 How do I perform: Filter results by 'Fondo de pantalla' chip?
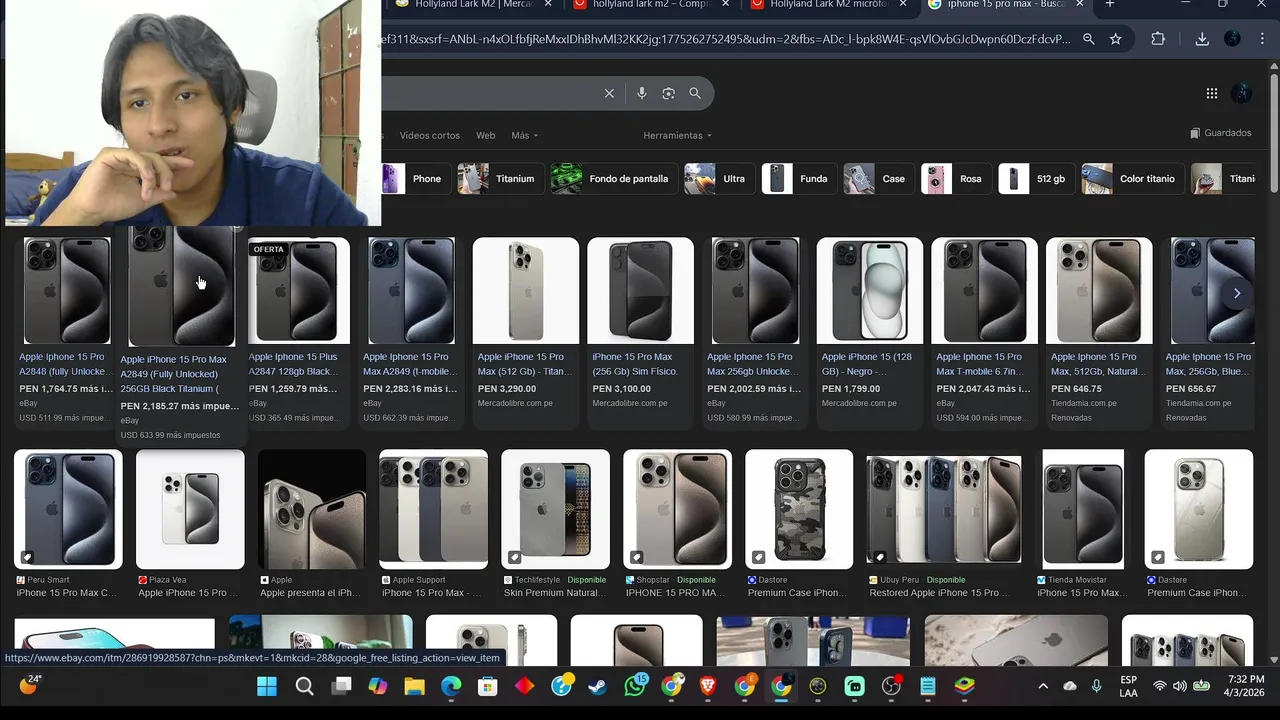tap(612, 179)
